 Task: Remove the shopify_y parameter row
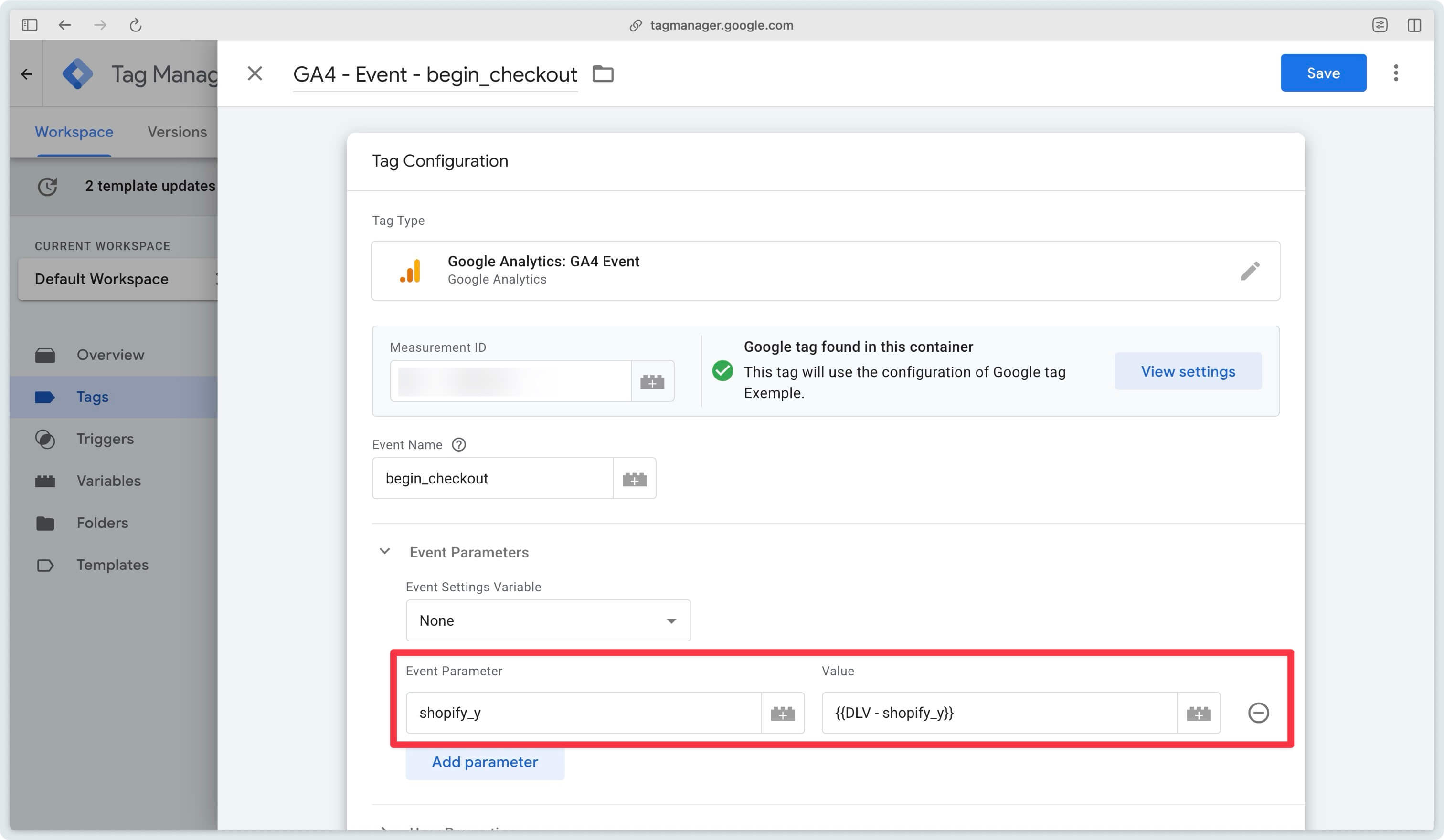click(1258, 714)
